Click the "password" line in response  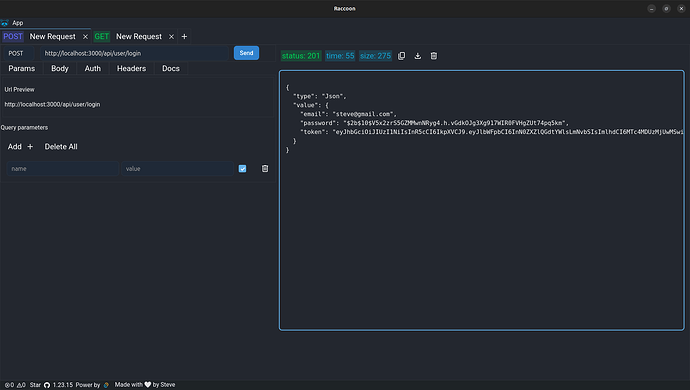pyautogui.click(x=434, y=123)
